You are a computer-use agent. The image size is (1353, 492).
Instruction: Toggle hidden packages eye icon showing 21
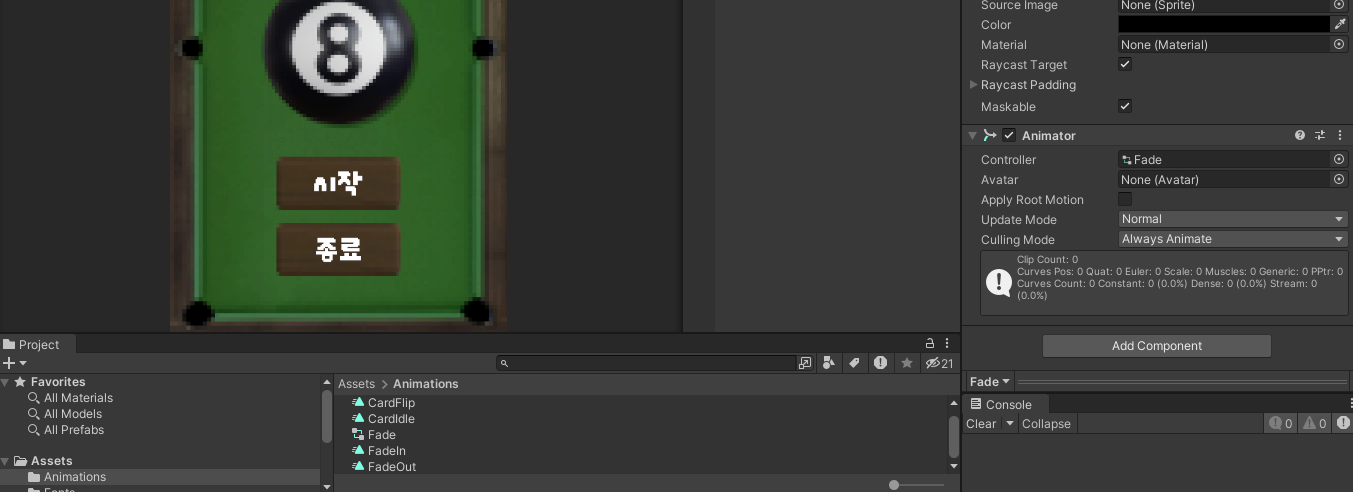(940, 363)
